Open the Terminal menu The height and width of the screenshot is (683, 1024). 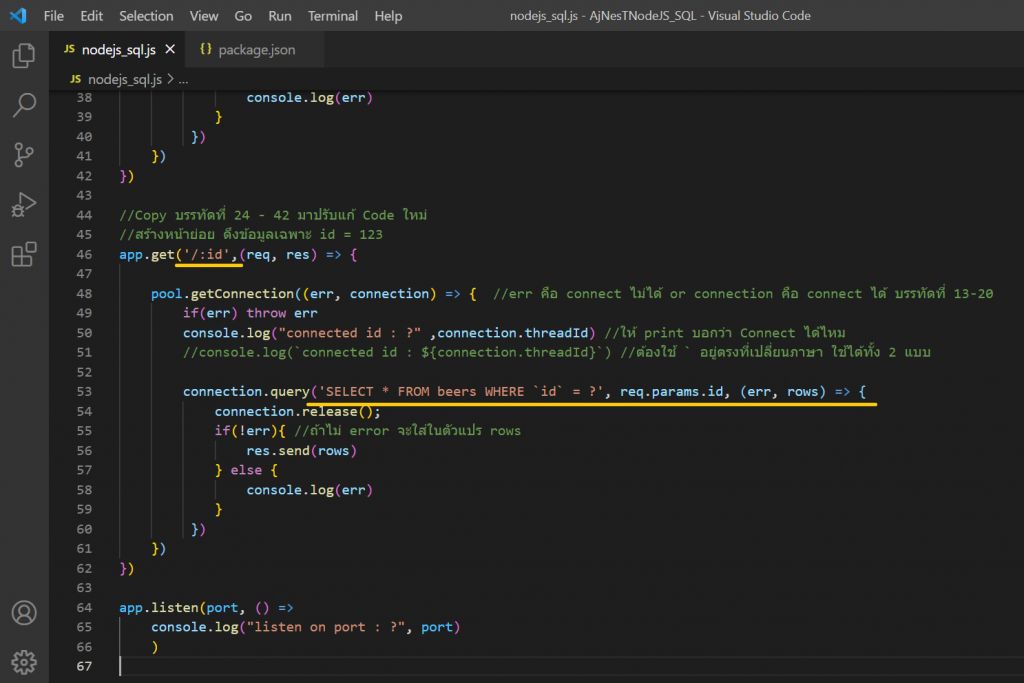[x=333, y=16]
